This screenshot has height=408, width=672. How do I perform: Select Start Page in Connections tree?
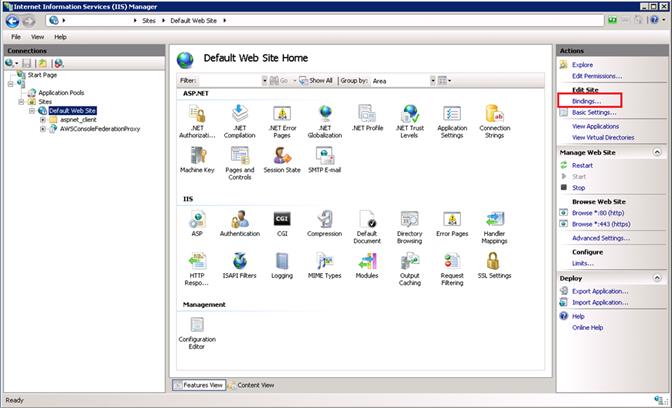(42, 75)
